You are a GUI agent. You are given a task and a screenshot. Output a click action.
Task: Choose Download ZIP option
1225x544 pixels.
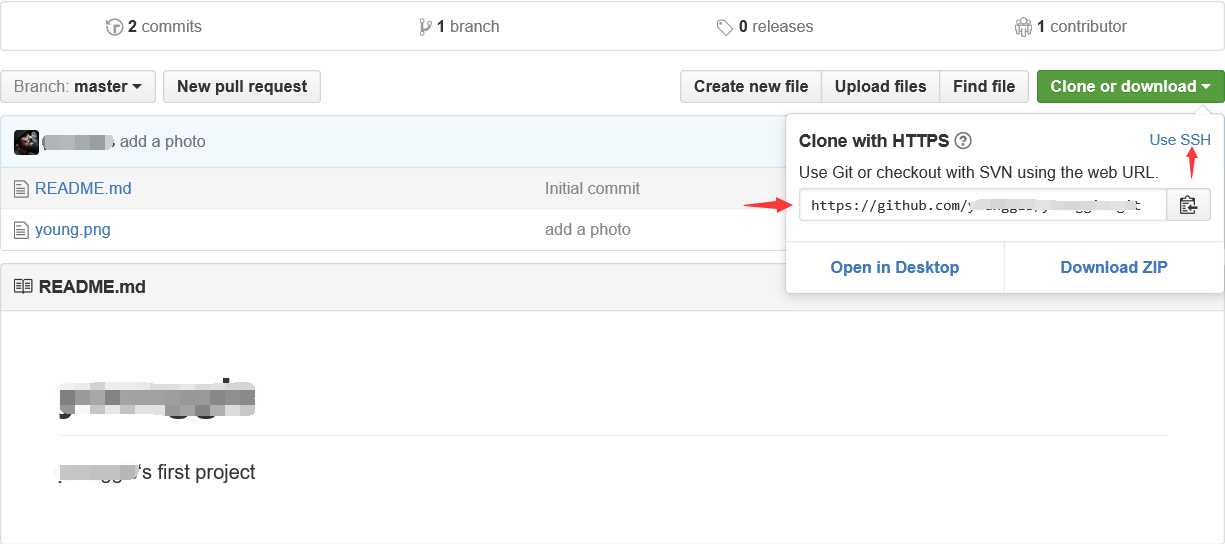1114,267
